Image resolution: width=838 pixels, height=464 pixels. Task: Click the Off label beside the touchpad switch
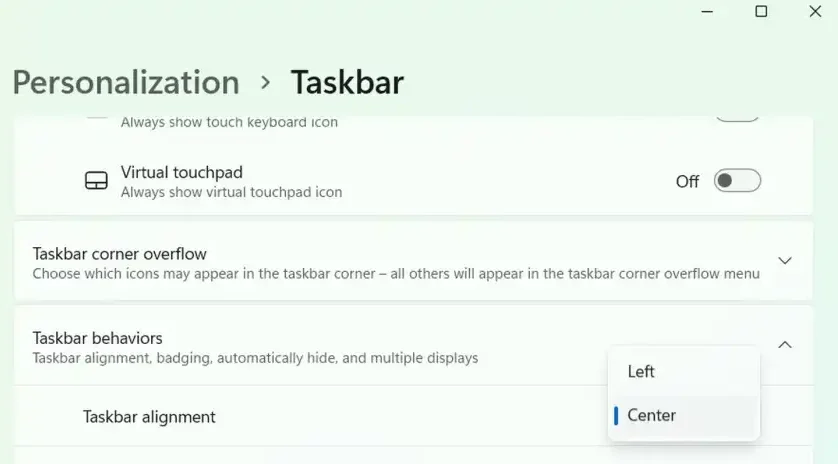[x=687, y=182]
